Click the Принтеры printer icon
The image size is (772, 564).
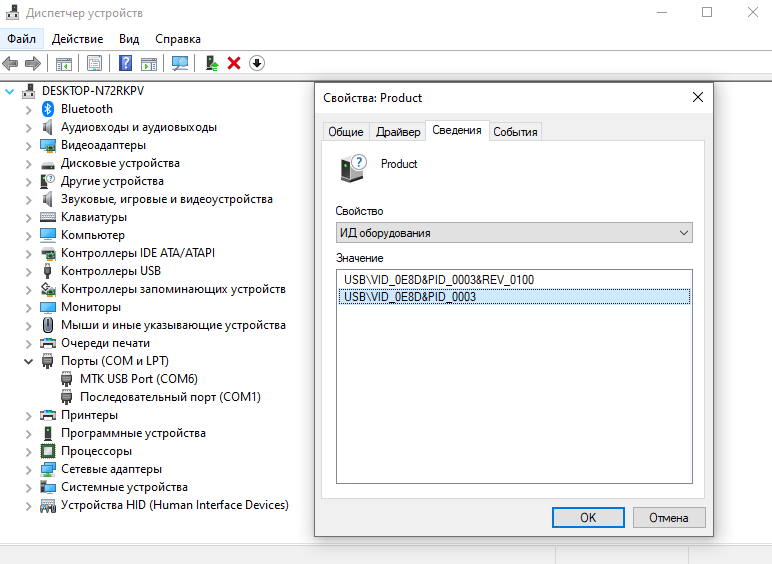click(x=48, y=415)
